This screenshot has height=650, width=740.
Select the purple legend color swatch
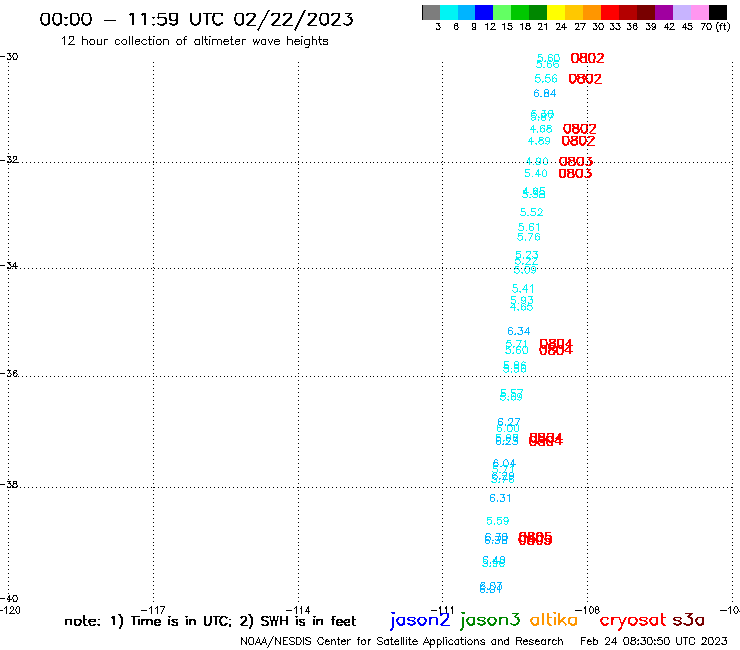point(664,12)
